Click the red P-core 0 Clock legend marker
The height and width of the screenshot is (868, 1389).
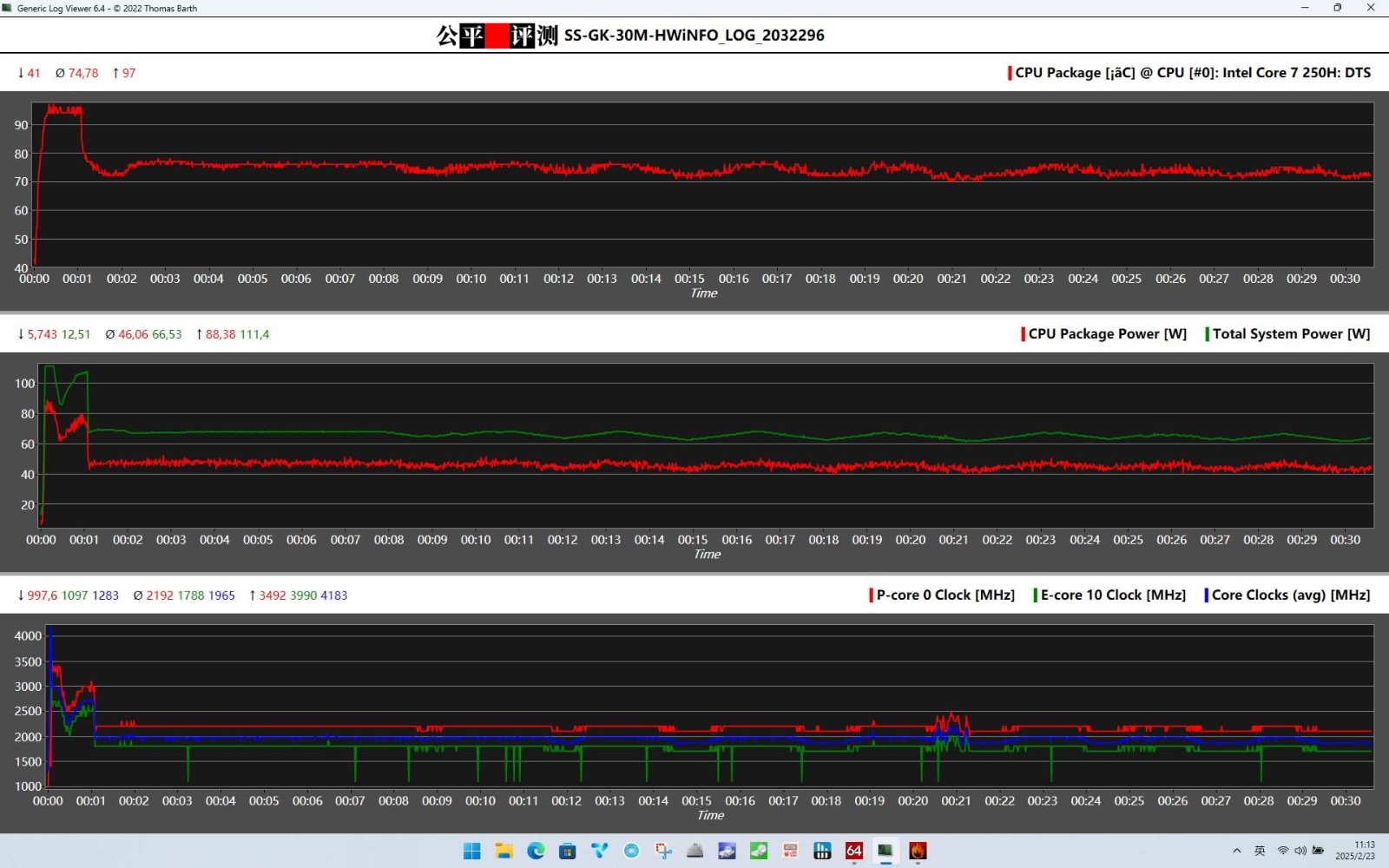pyautogui.click(x=871, y=595)
